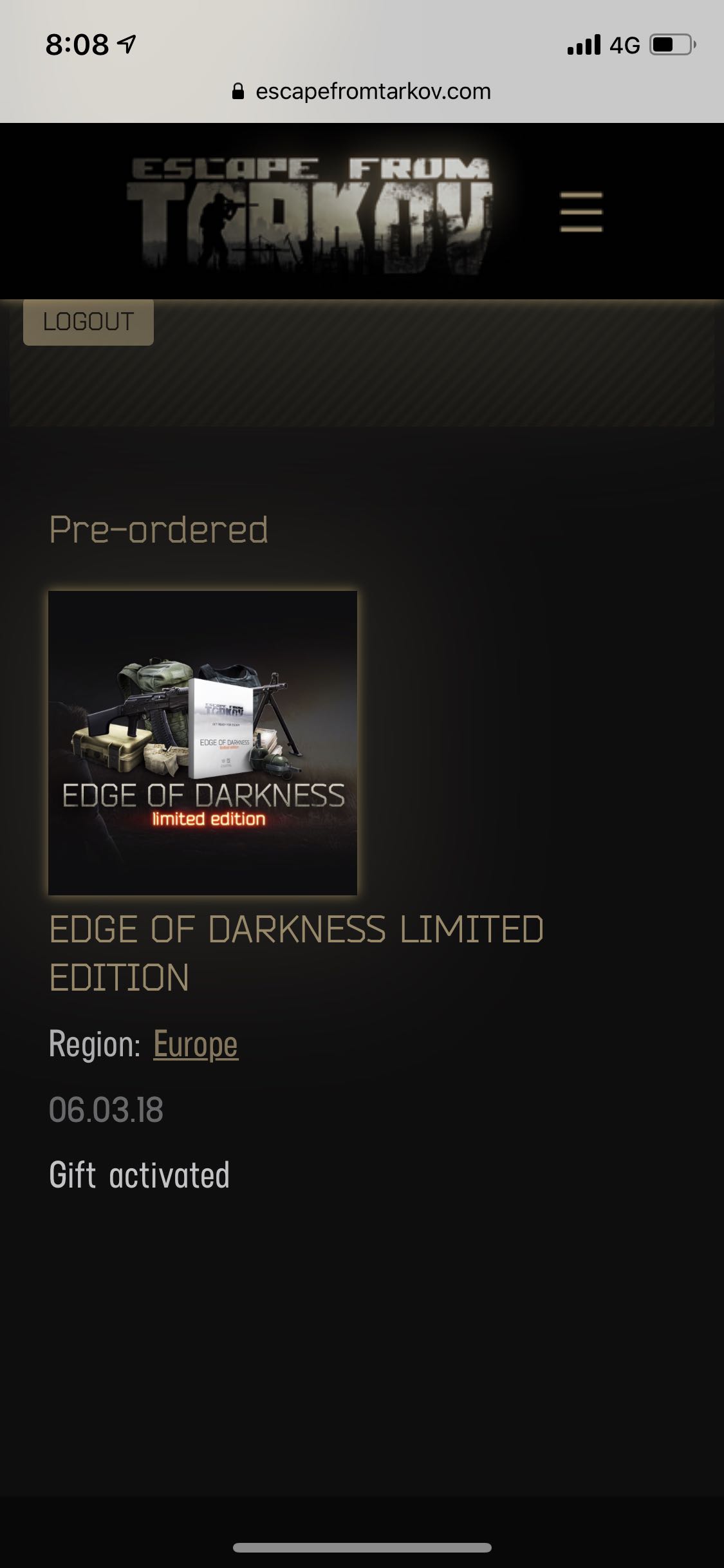
Task: Tap the 8:08 clock in status bar
Action: pos(77,44)
